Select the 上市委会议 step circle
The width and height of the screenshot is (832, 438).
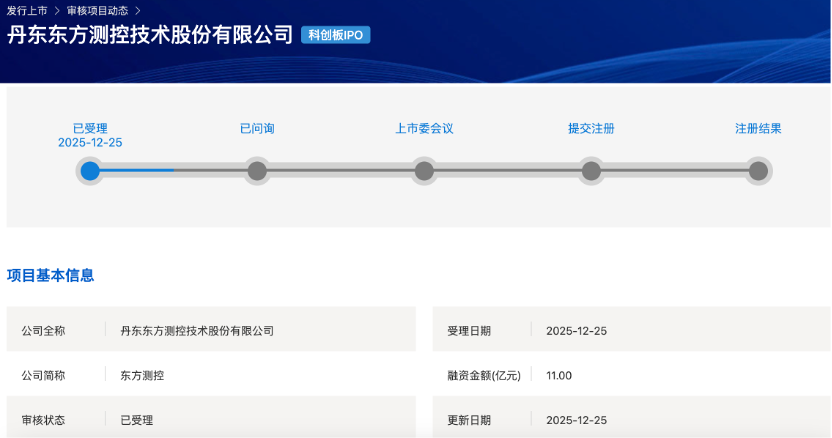[x=424, y=171]
